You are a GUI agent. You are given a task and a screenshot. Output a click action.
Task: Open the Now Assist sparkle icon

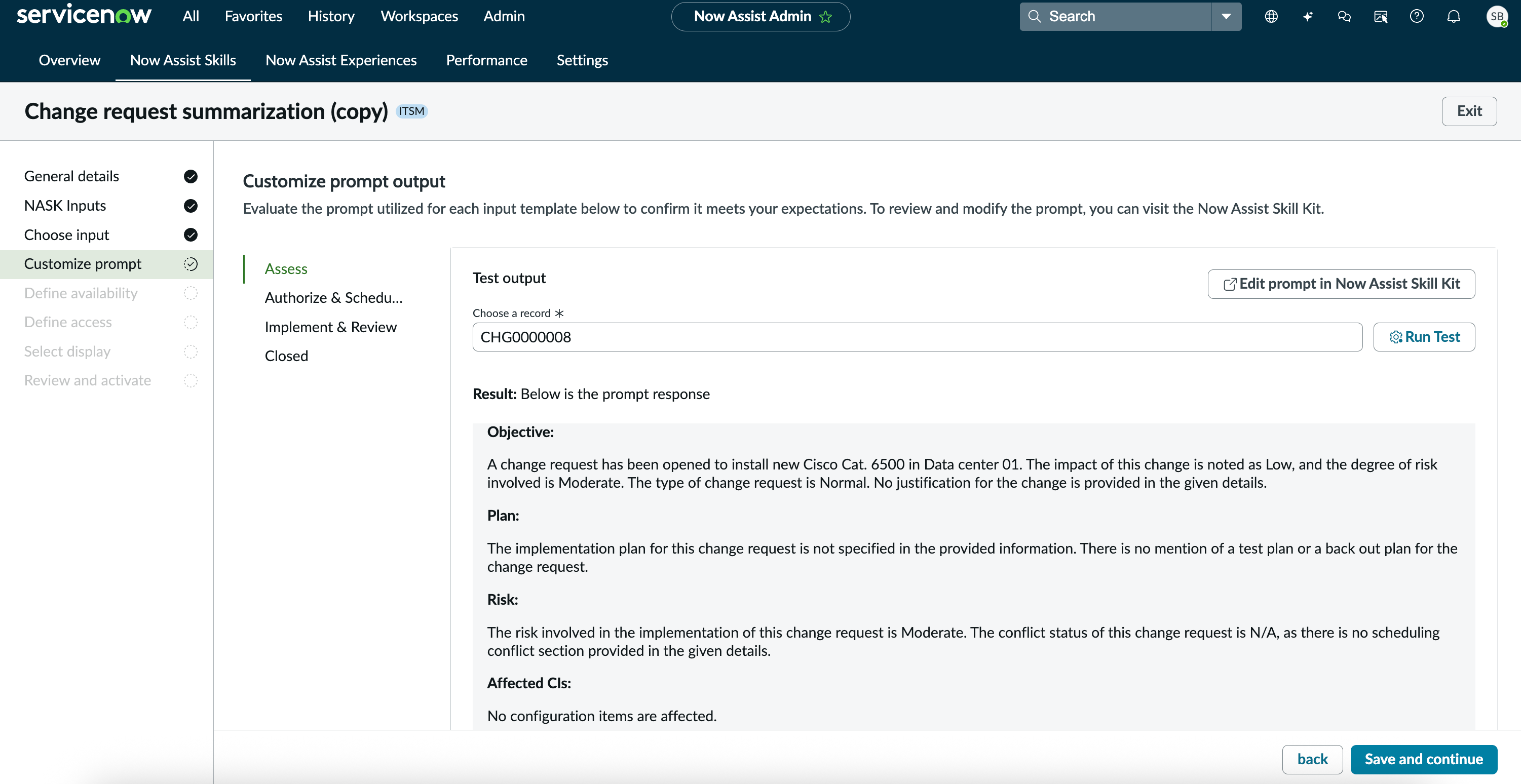[1308, 17]
